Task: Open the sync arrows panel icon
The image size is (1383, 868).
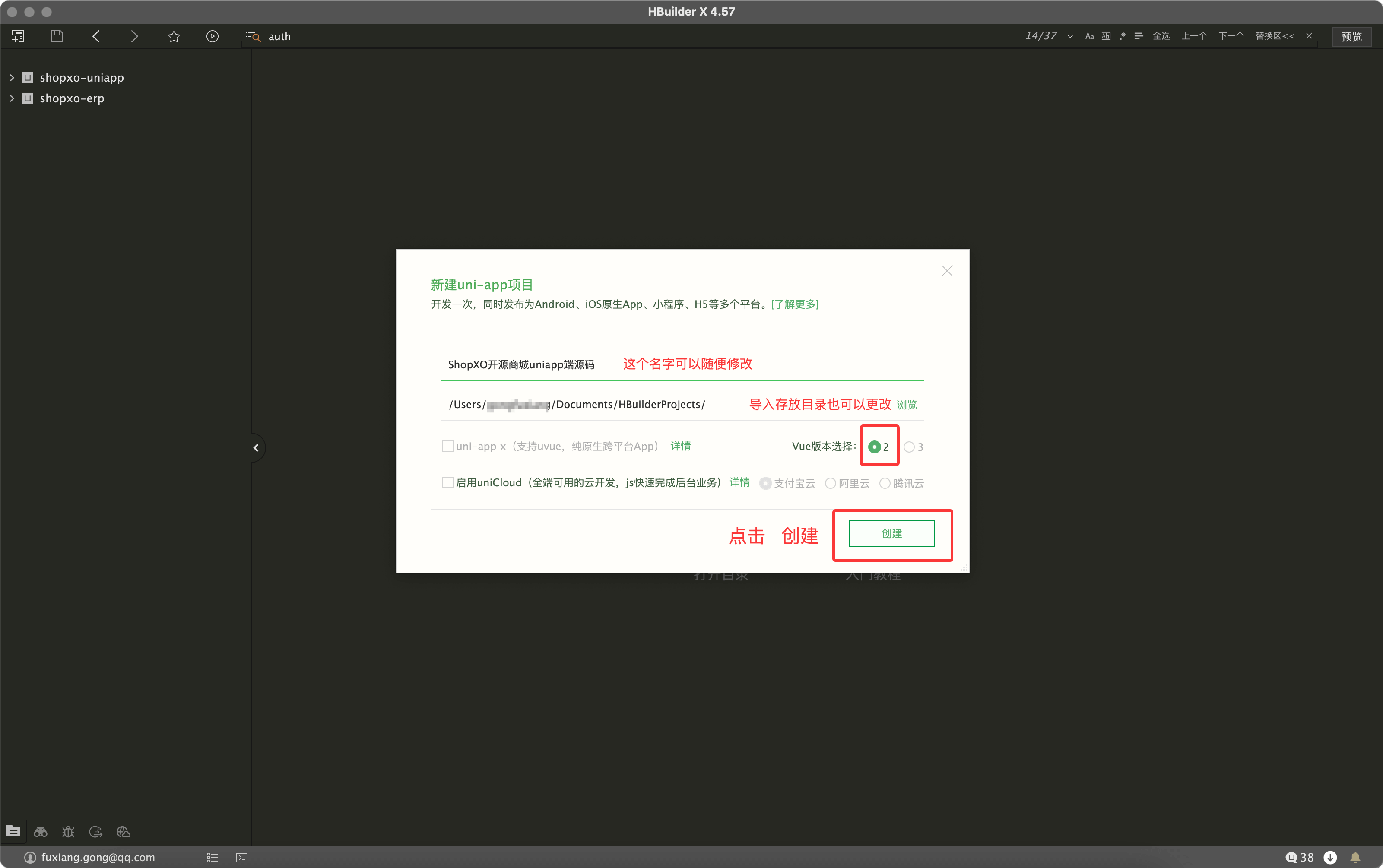Action: [96, 831]
